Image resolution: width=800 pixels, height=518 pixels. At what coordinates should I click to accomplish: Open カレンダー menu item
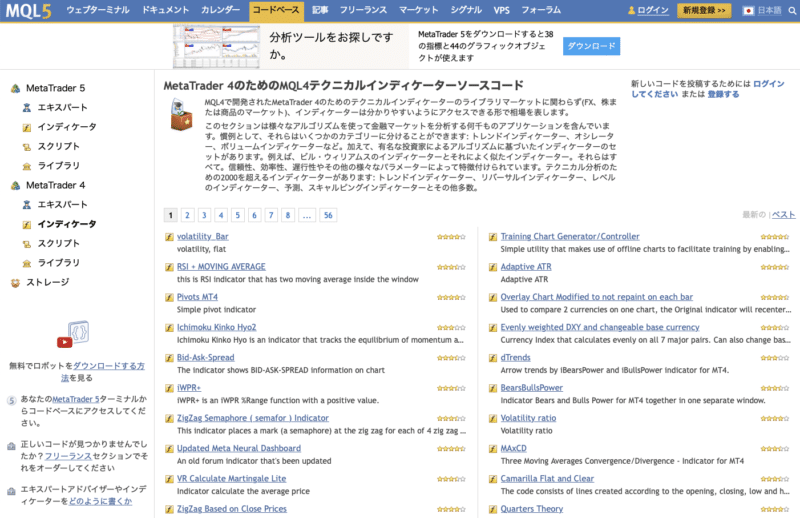[220, 10]
